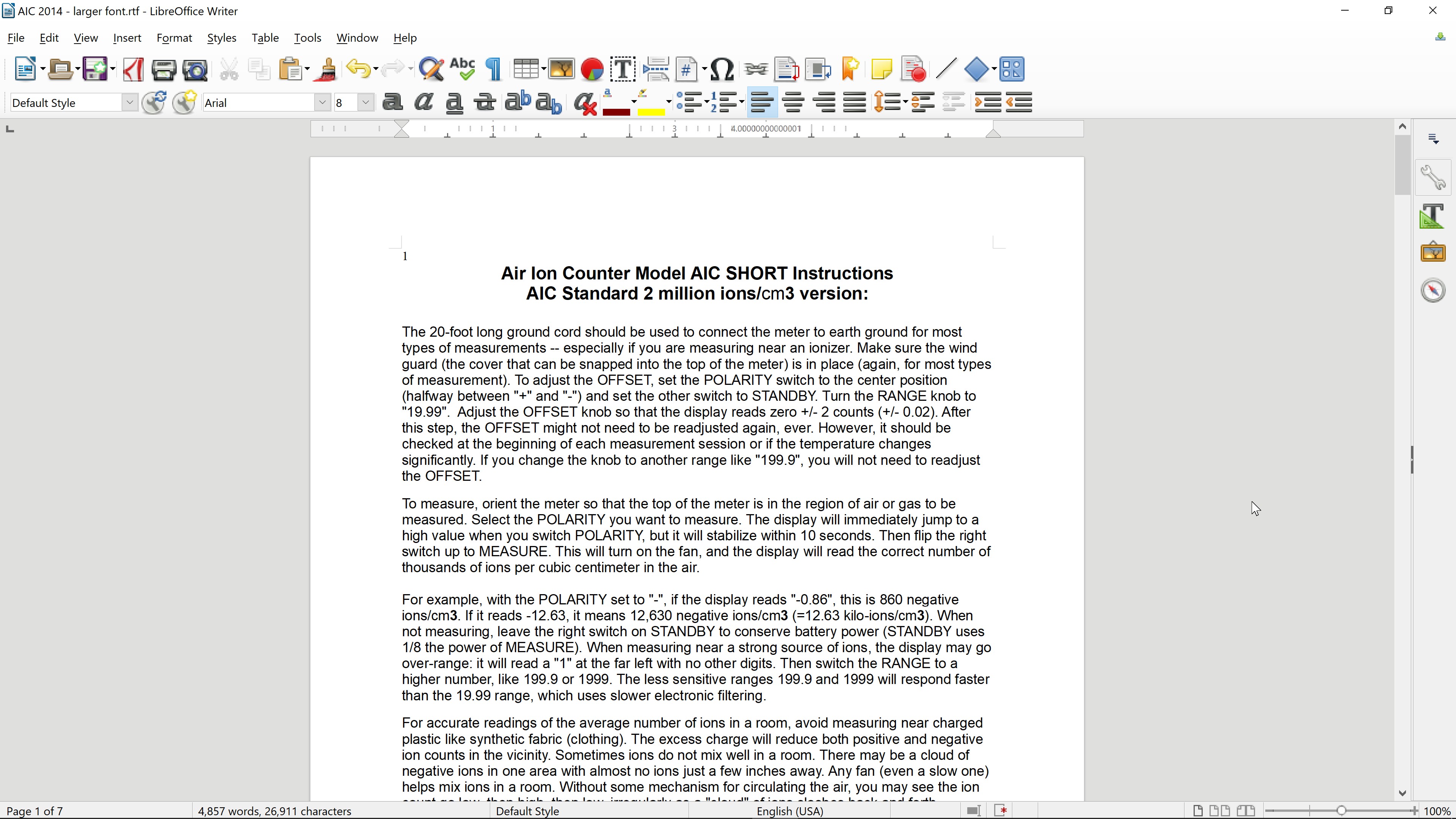Image resolution: width=1456 pixels, height=819 pixels.
Task: Toggle Bold formatting
Action: (x=392, y=102)
